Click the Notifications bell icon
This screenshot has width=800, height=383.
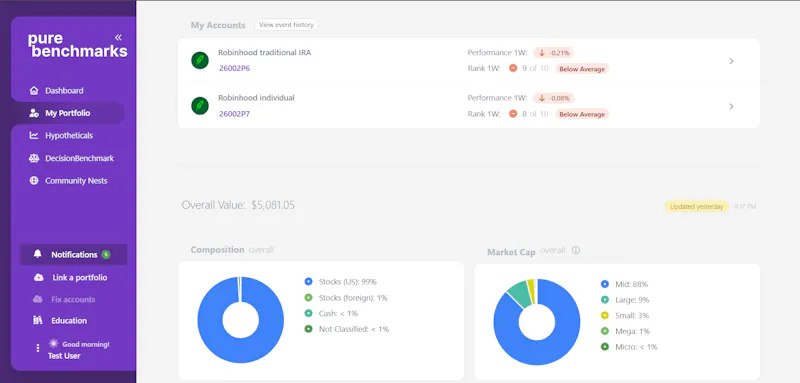click(37, 254)
